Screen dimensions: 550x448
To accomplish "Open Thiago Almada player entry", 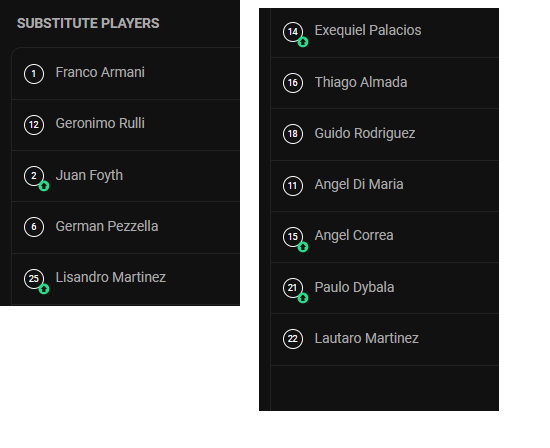I will 385,83.
